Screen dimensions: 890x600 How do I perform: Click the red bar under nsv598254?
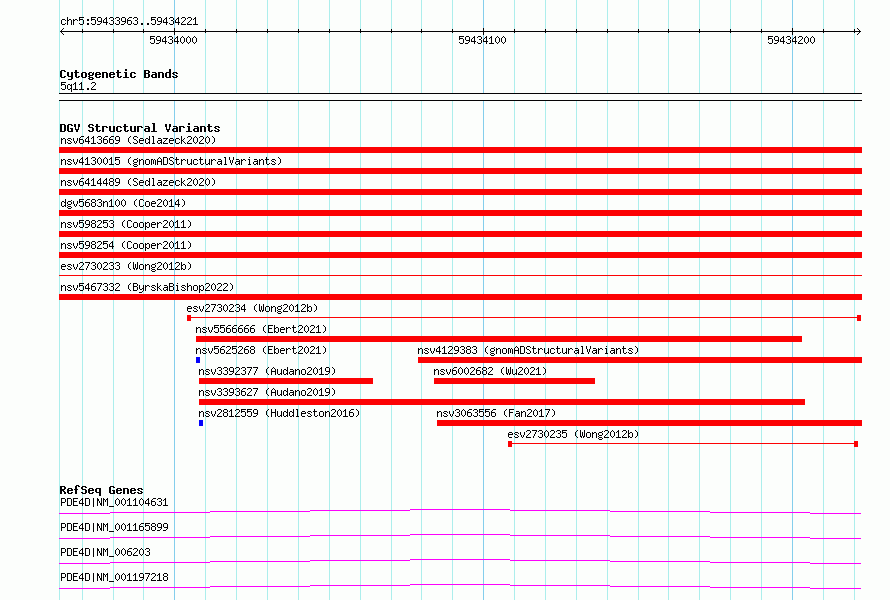tap(460, 255)
